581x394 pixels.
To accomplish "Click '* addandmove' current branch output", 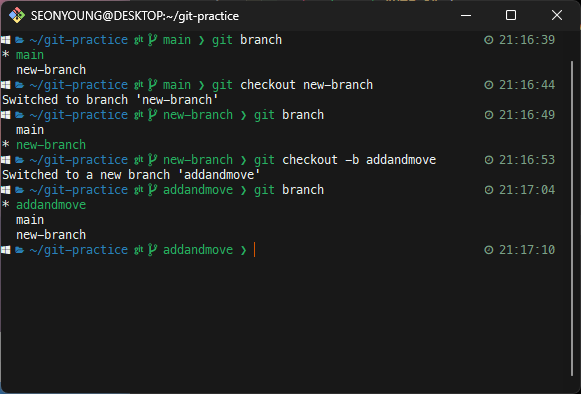I will point(44,205).
